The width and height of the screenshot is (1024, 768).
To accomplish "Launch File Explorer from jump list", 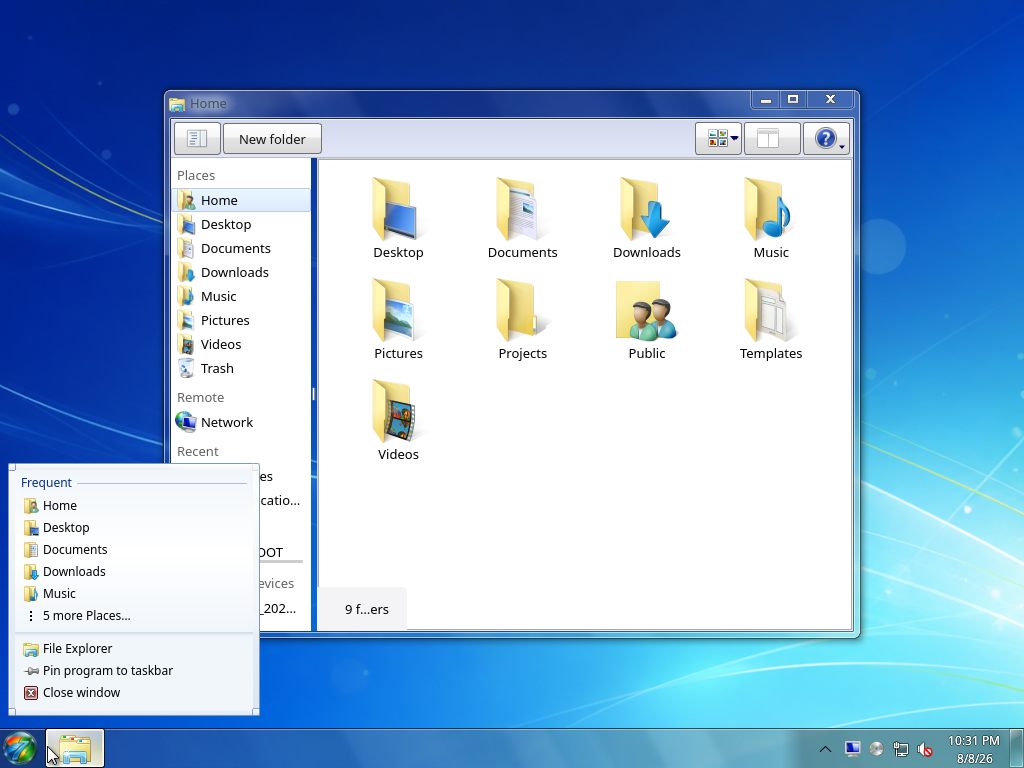I will pyautogui.click(x=133, y=648).
